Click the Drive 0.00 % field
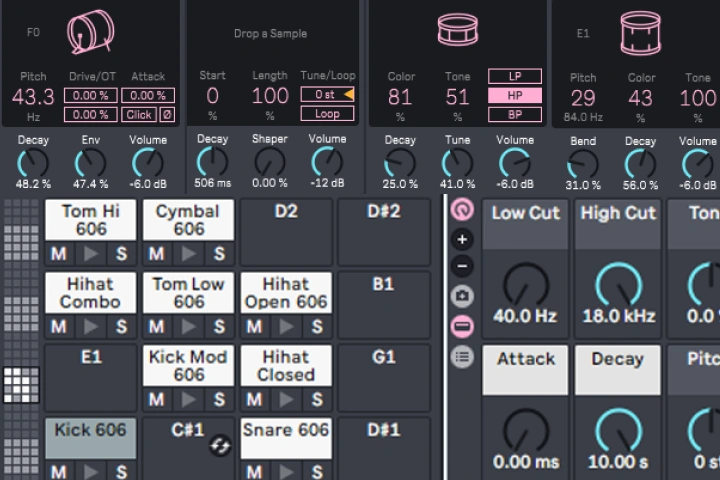The image size is (720, 480). 90,96
